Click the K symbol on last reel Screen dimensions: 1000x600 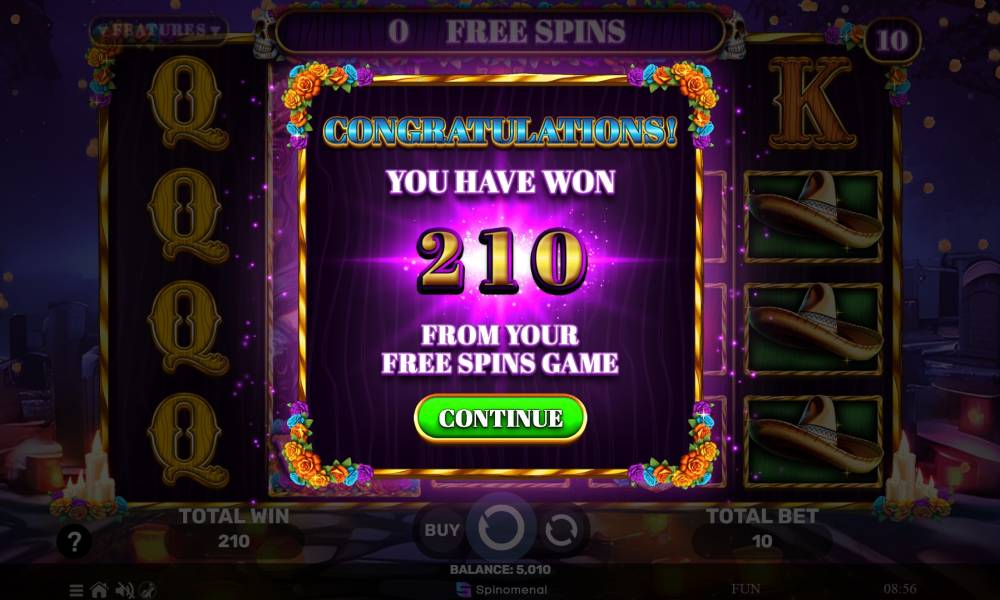(811, 103)
